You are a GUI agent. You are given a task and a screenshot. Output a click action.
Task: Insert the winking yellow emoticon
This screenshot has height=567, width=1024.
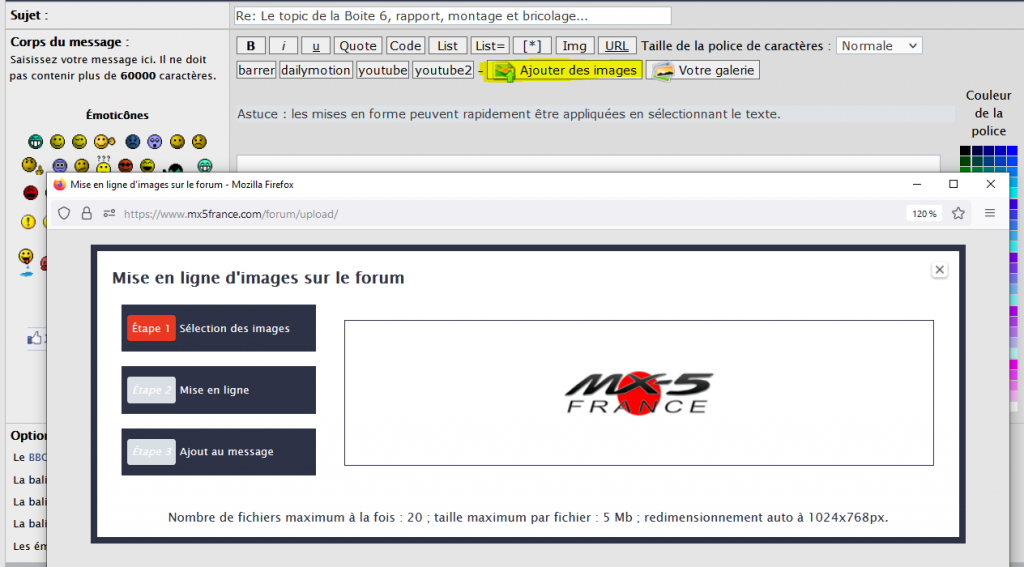pos(80,142)
